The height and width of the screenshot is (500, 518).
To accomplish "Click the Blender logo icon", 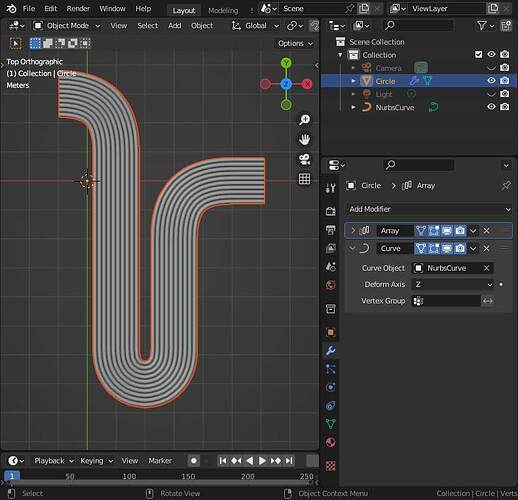I will 11,9.
